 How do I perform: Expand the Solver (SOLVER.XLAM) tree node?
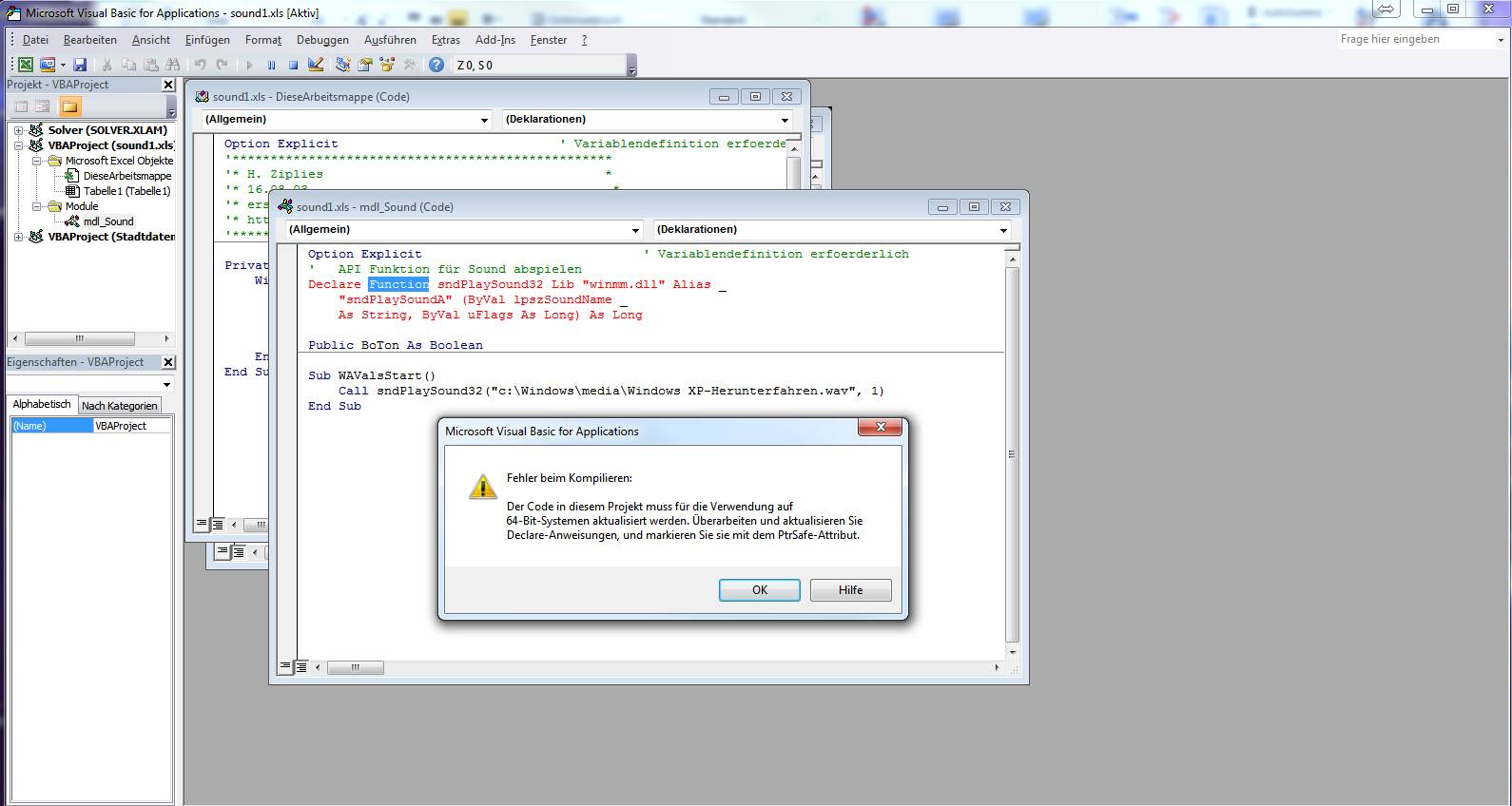[18, 130]
